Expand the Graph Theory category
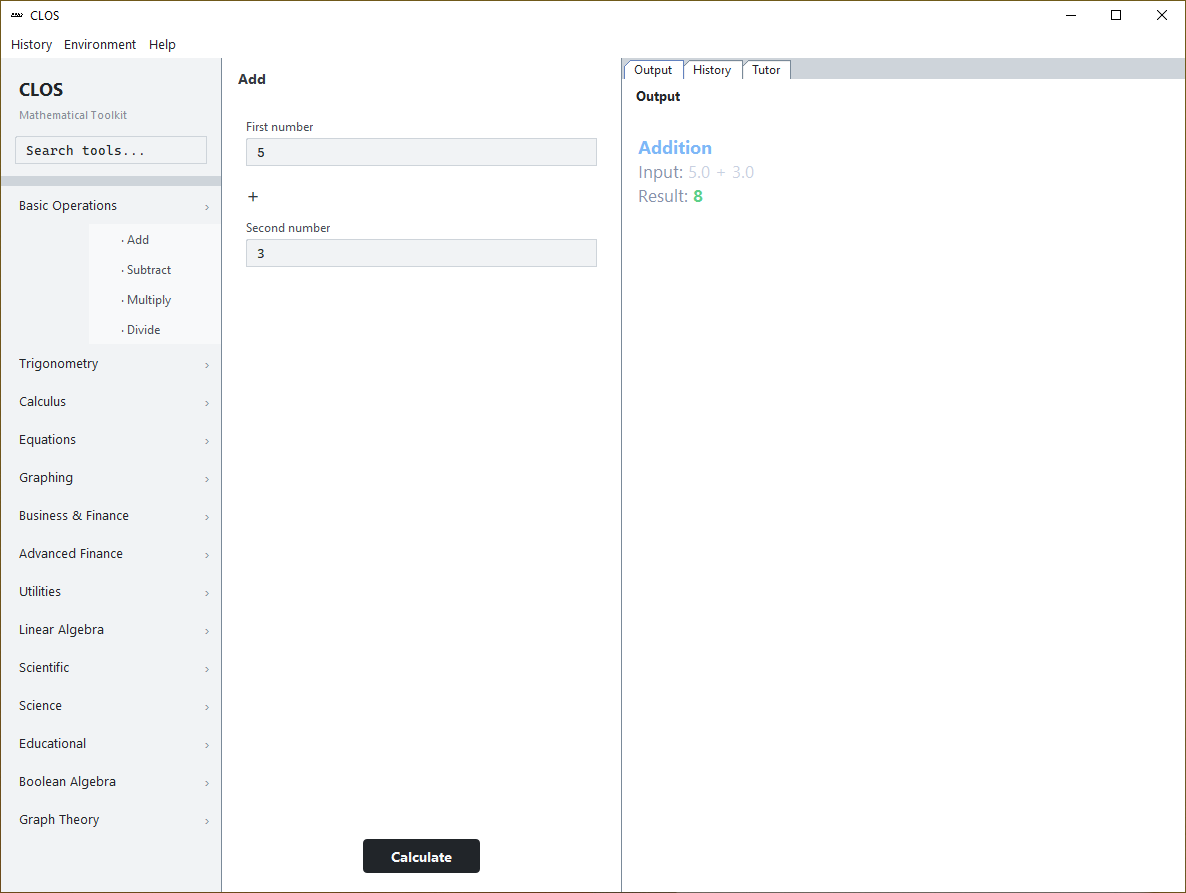 point(112,820)
